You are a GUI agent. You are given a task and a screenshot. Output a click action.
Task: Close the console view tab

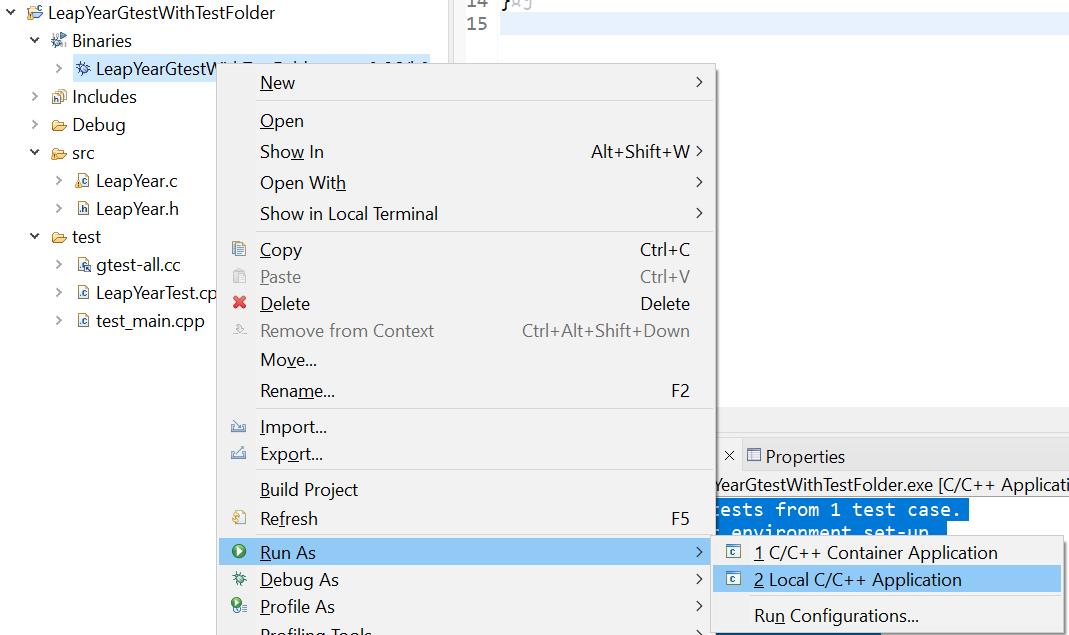[729, 456]
